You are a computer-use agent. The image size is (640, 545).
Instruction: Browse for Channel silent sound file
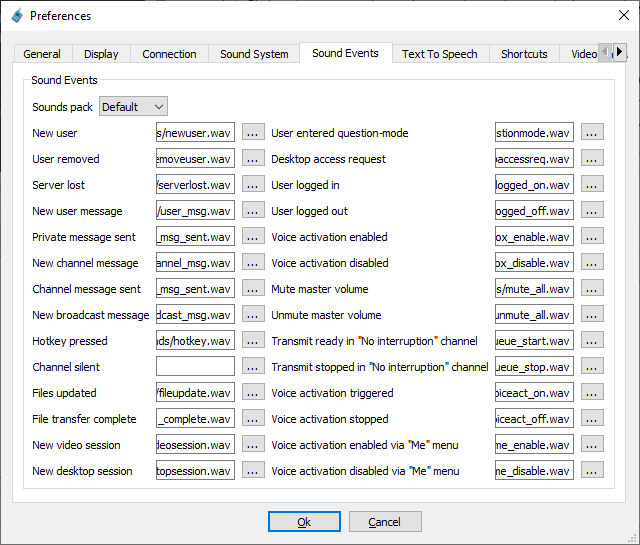click(253, 366)
